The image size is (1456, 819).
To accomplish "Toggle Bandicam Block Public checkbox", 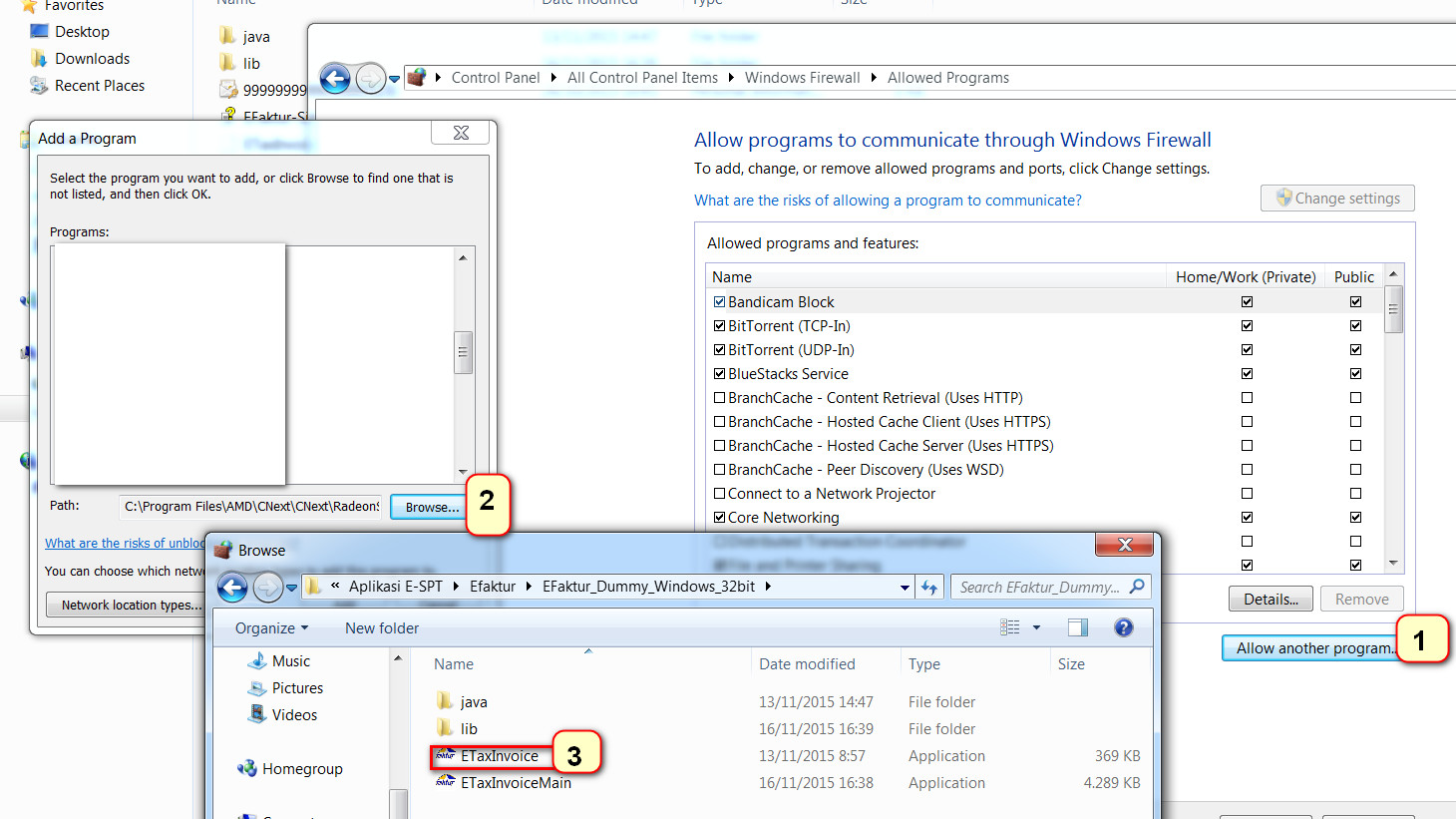I will (x=1355, y=302).
